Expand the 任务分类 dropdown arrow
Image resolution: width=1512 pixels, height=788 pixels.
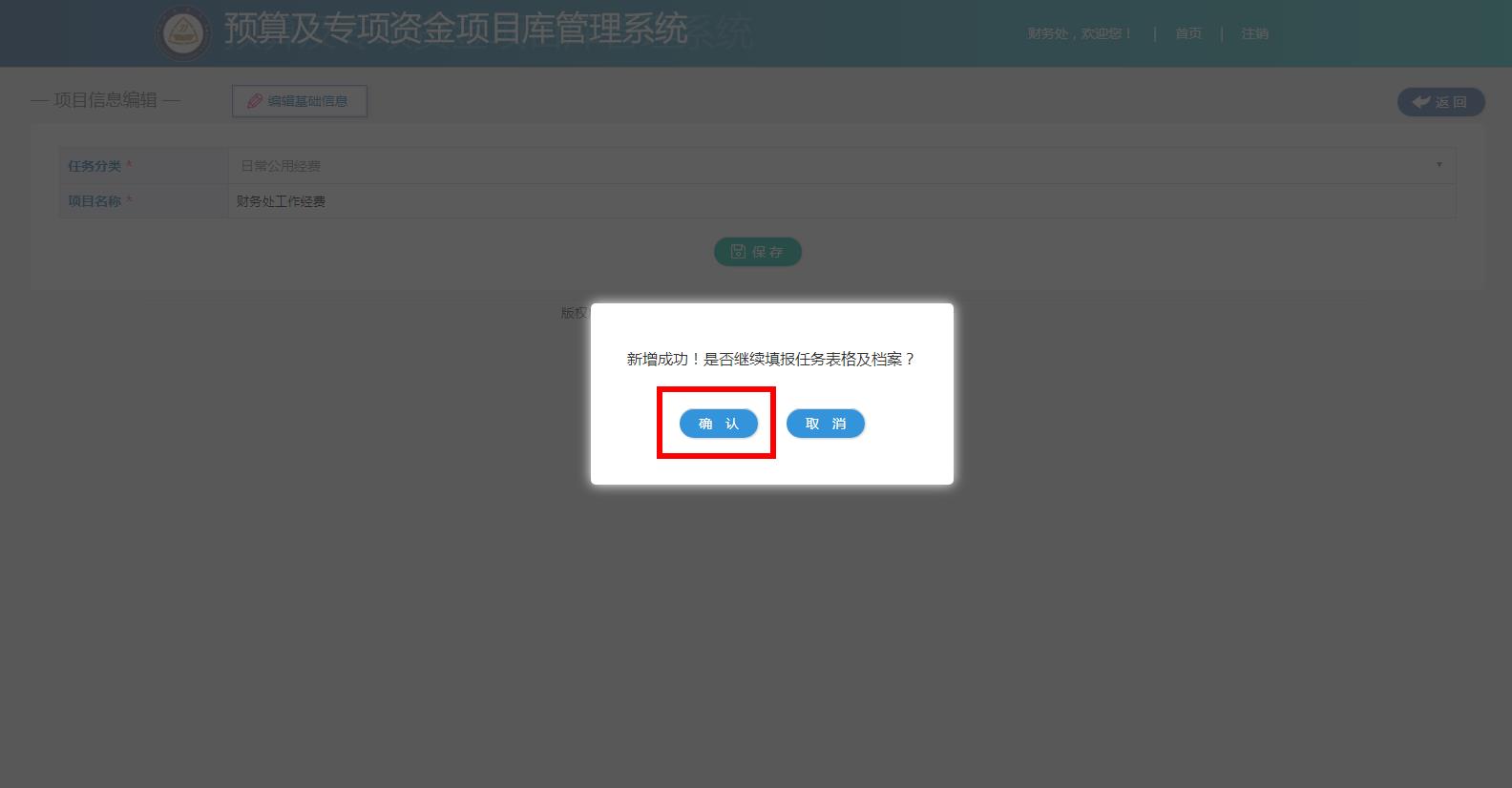[x=1439, y=165]
